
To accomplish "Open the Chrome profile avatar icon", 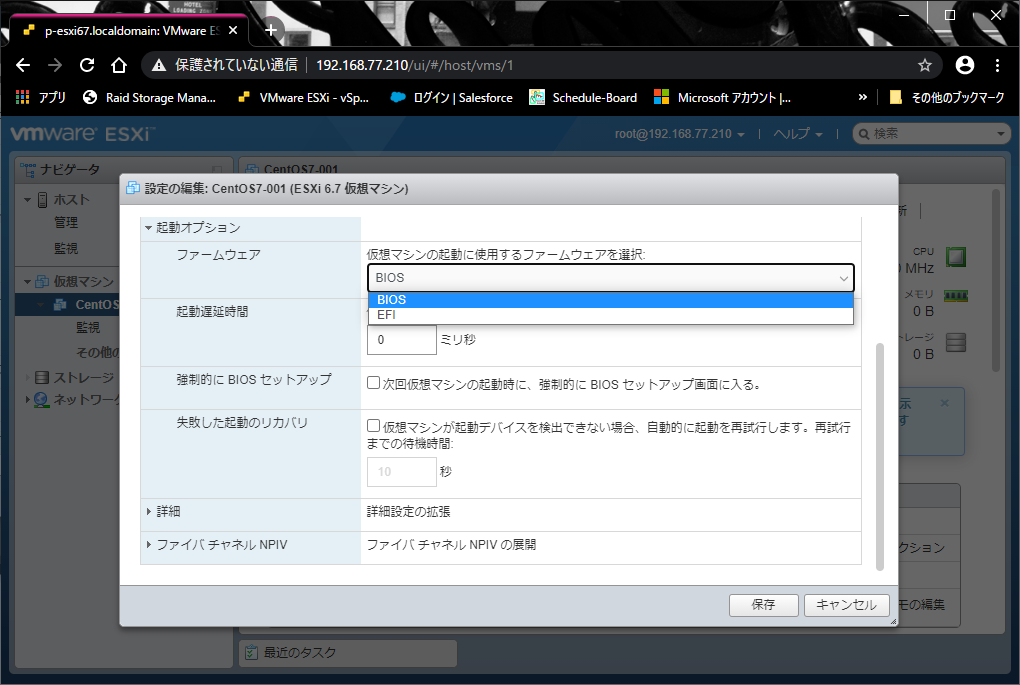I will click(x=965, y=65).
